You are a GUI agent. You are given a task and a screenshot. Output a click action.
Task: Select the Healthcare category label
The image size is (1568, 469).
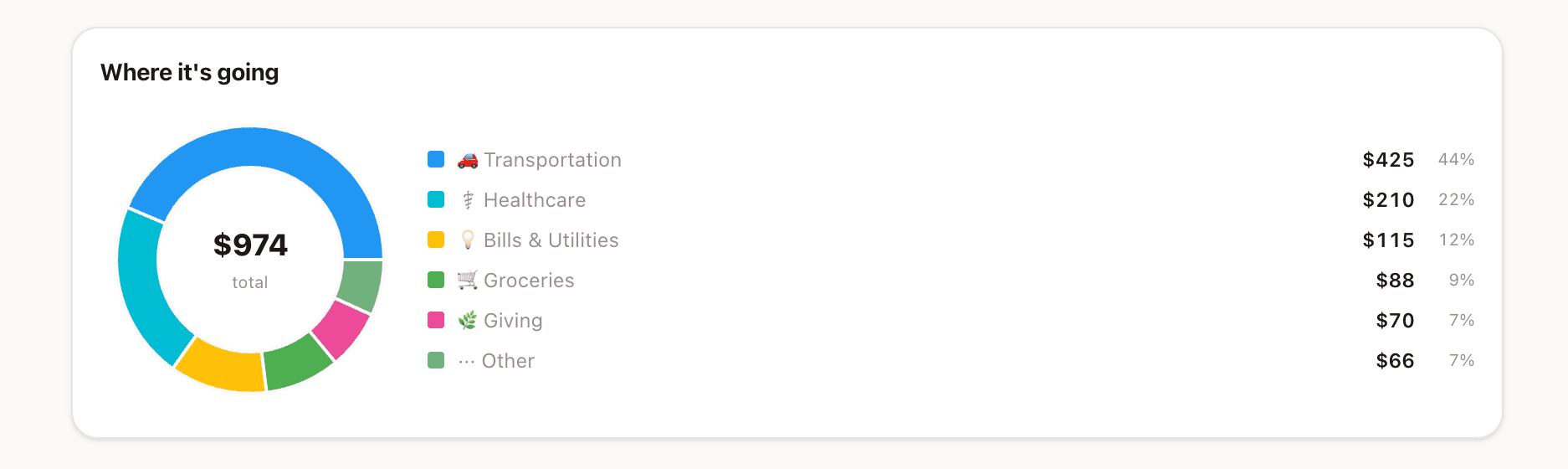pos(535,200)
